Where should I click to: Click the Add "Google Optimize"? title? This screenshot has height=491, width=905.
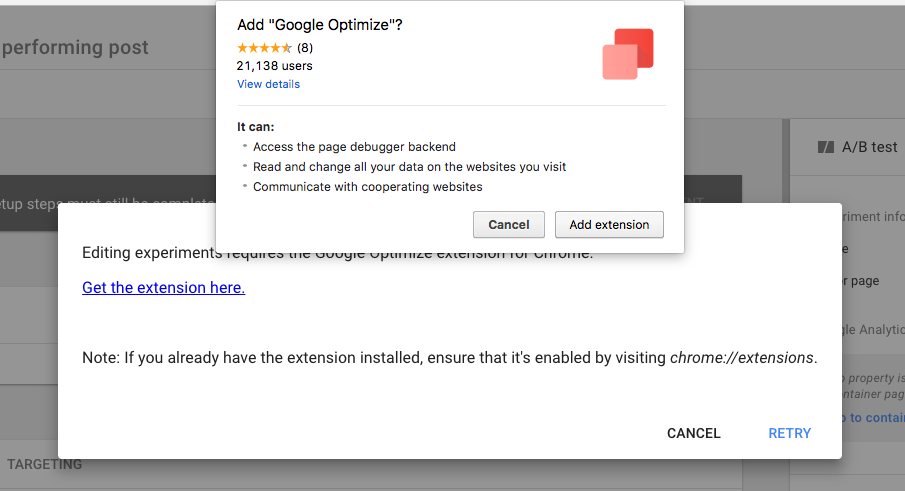click(320, 25)
